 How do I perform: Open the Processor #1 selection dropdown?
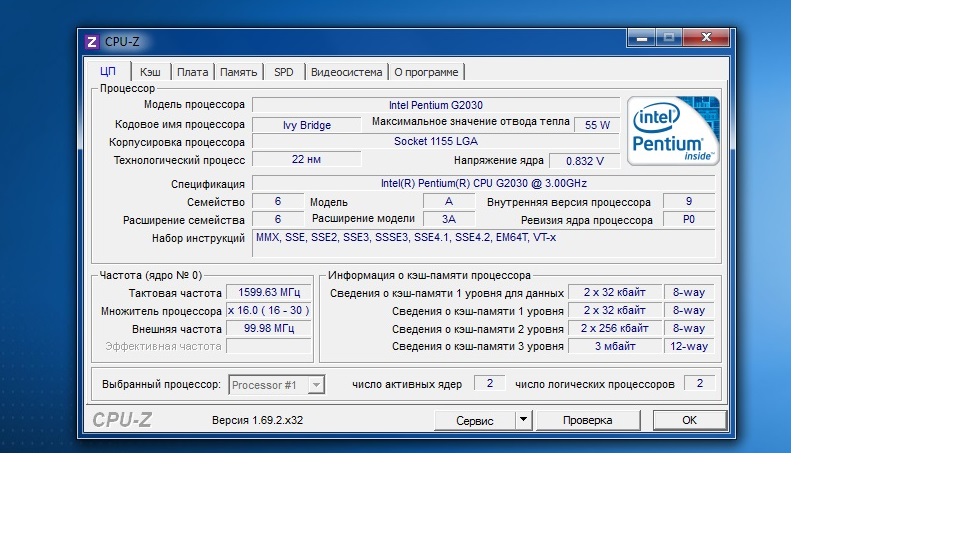click(x=277, y=385)
